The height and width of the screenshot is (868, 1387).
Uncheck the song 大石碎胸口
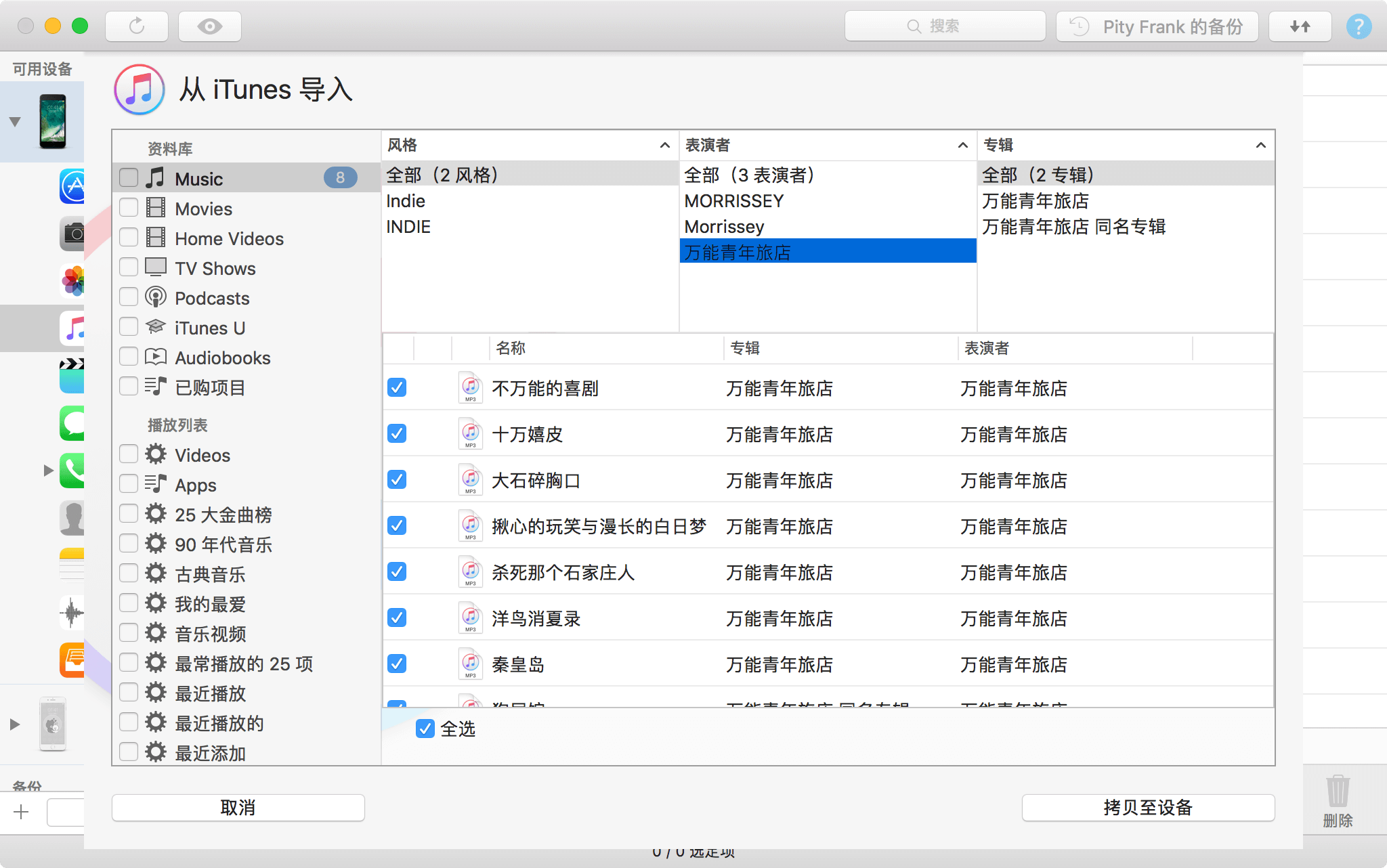397,479
